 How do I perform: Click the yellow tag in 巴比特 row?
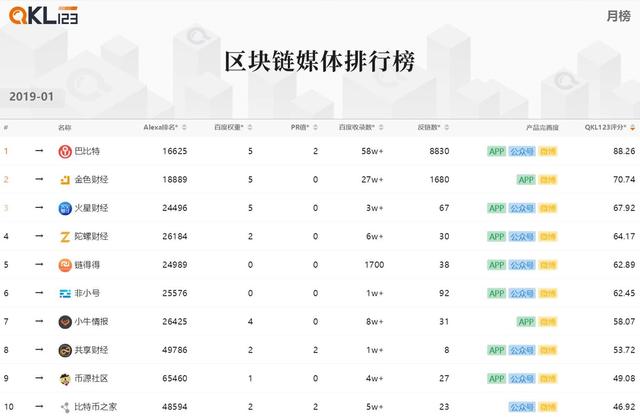(x=547, y=151)
